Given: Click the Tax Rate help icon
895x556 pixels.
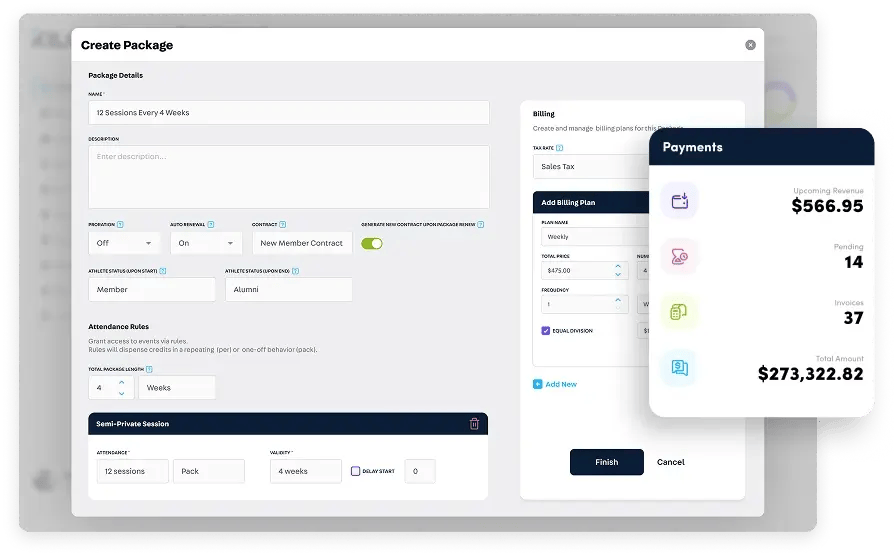Looking at the screenshot, I should tap(559, 148).
